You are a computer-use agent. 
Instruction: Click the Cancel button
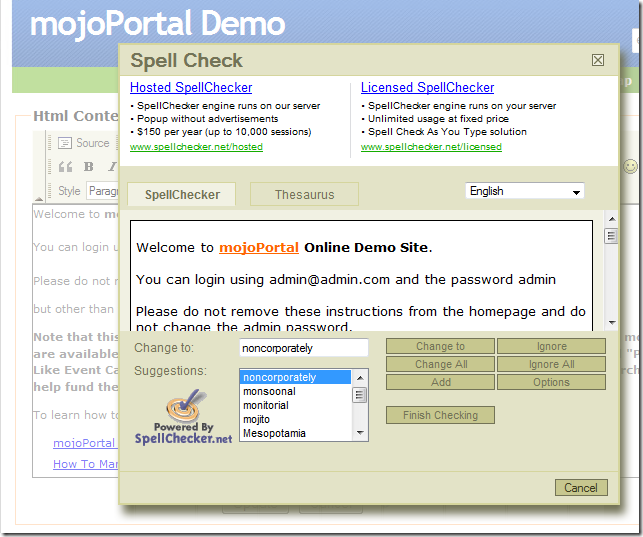pyautogui.click(x=581, y=488)
